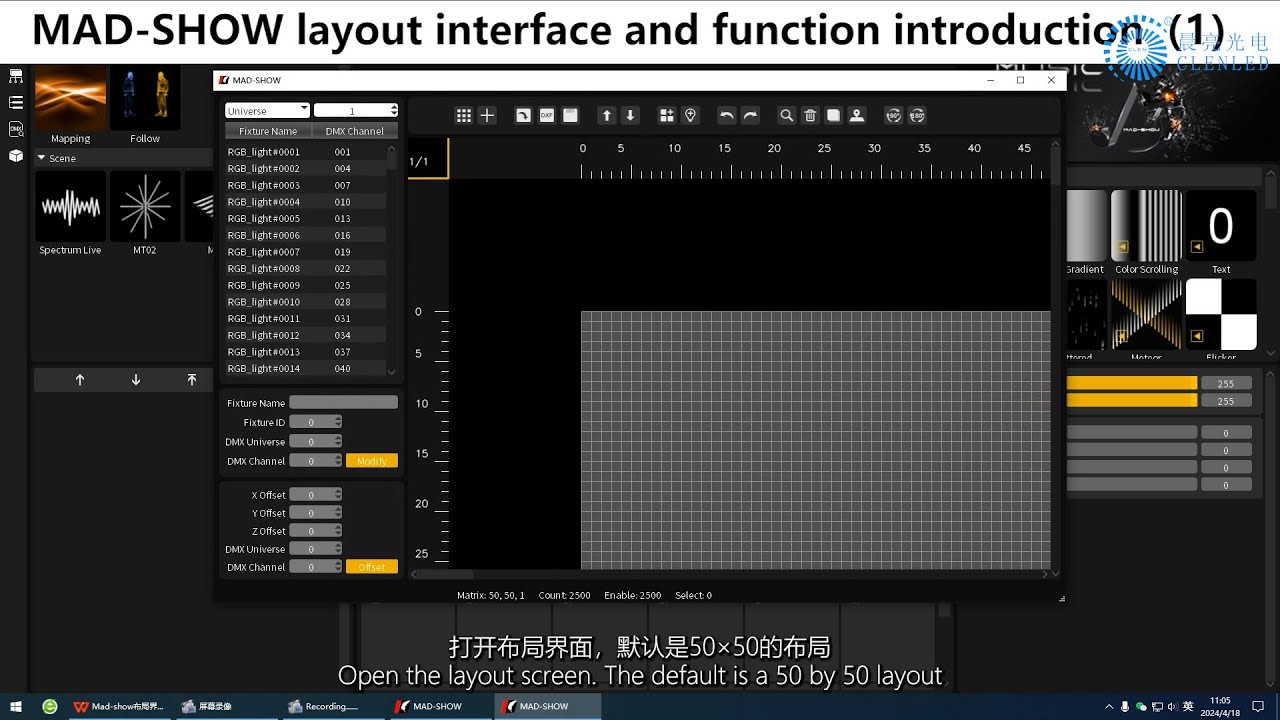Select the row RGB_light#0010
The image size is (1280, 720).
click(x=305, y=302)
